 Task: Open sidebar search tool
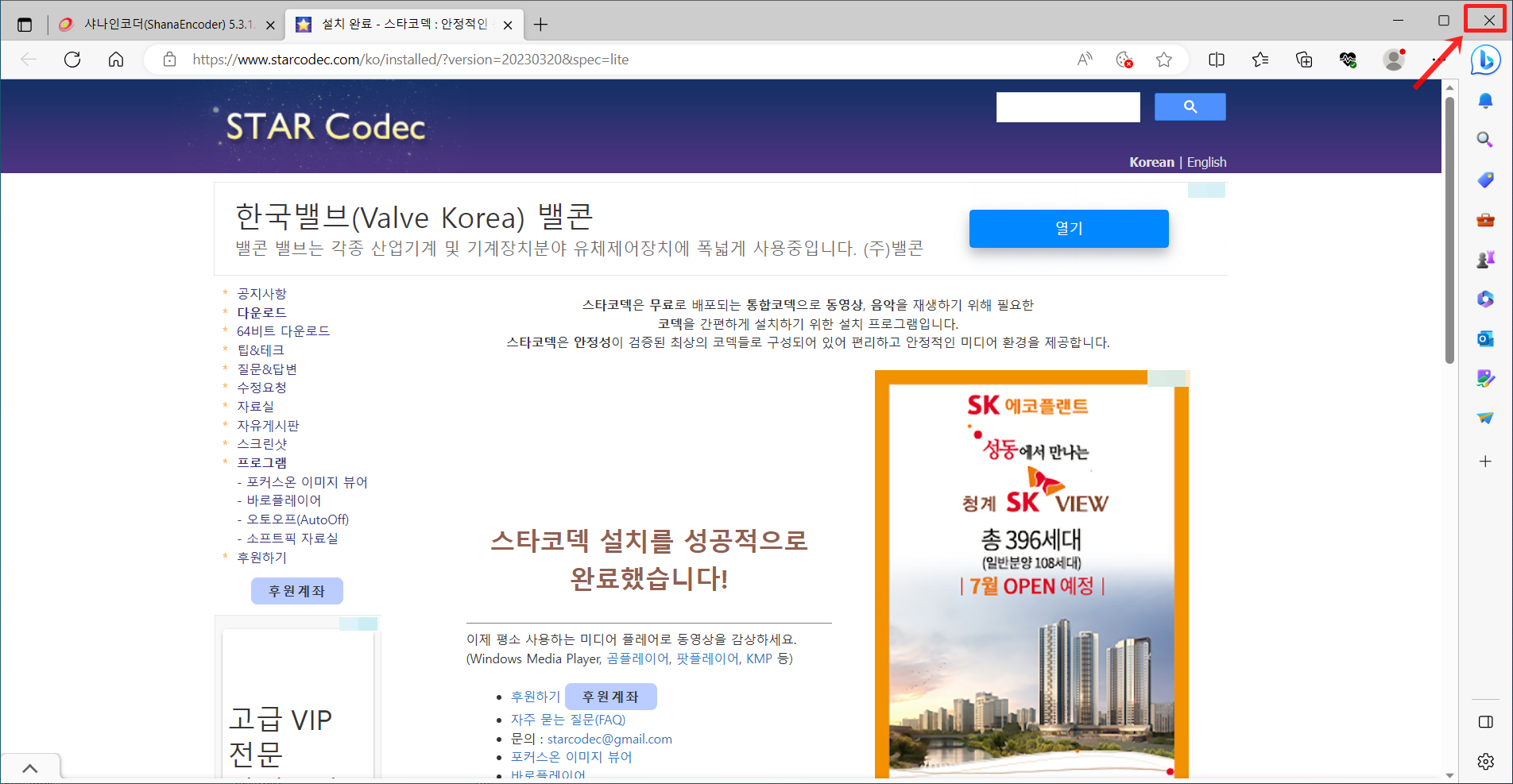1485,140
